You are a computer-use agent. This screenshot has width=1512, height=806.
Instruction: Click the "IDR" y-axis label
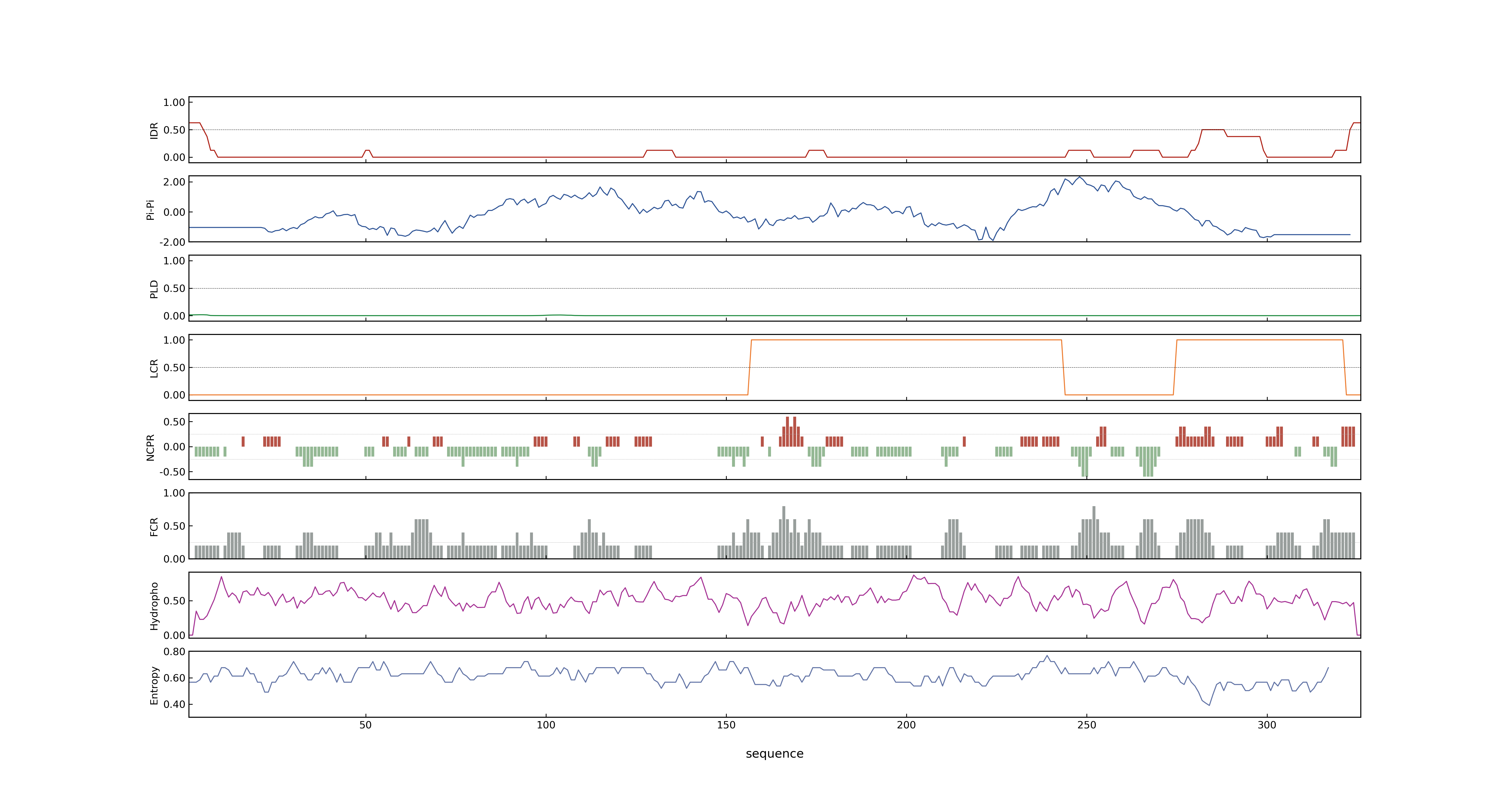point(154,130)
